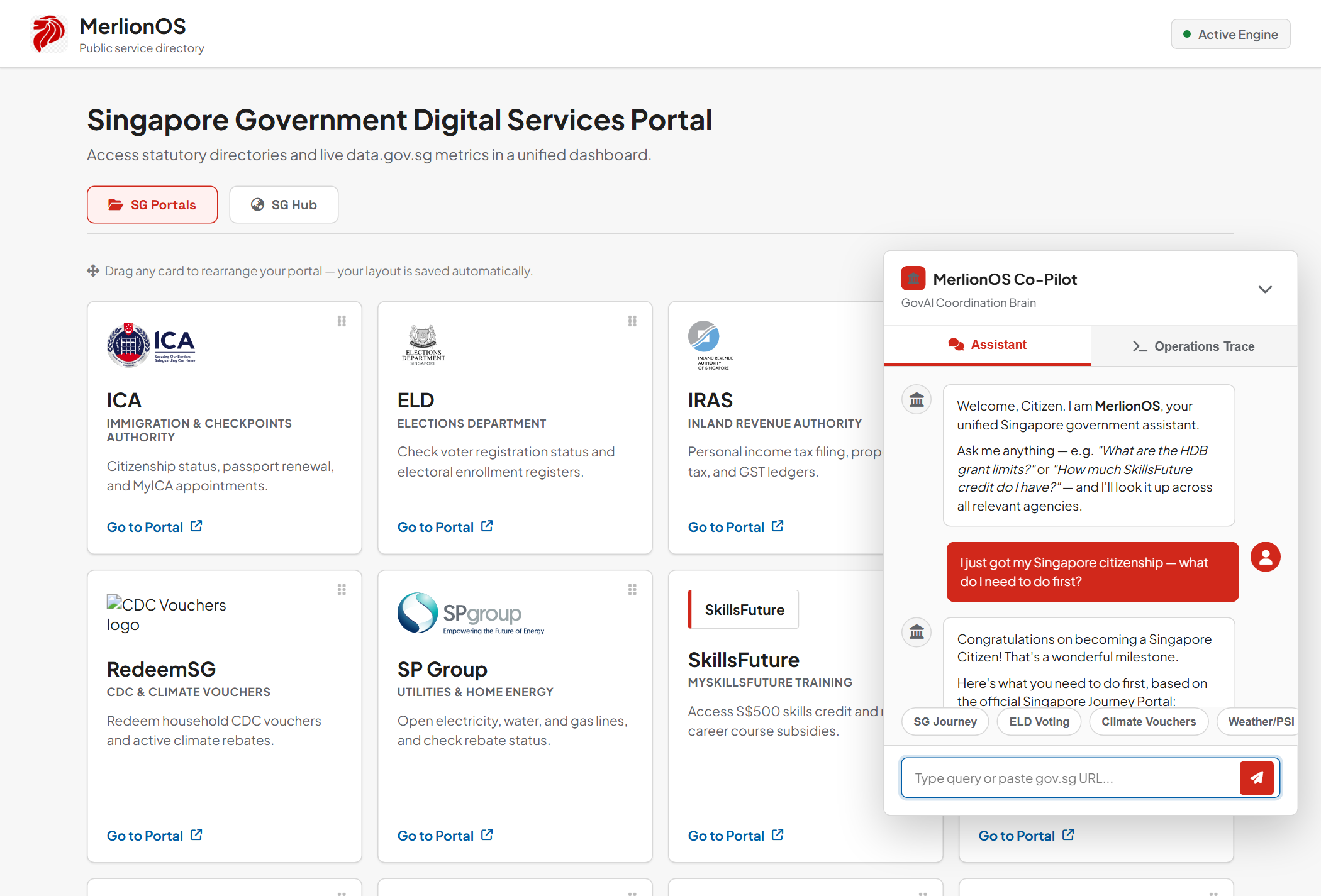
Task: Open the Go to Portal link under Co-Pilot panel
Action: 1027,836
